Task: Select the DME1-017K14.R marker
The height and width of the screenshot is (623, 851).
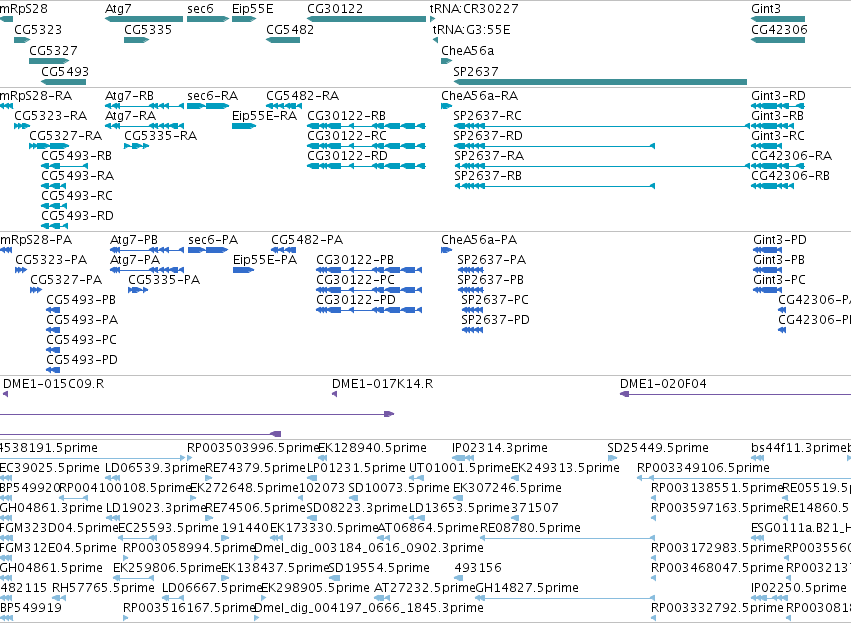Action: point(334,394)
